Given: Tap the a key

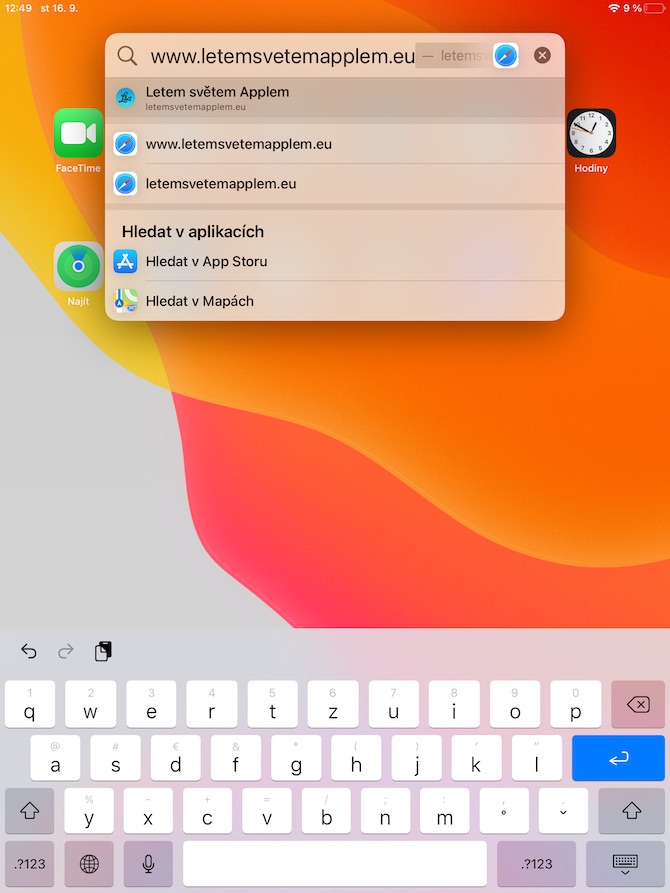Looking at the screenshot, I should [x=55, y=758].
